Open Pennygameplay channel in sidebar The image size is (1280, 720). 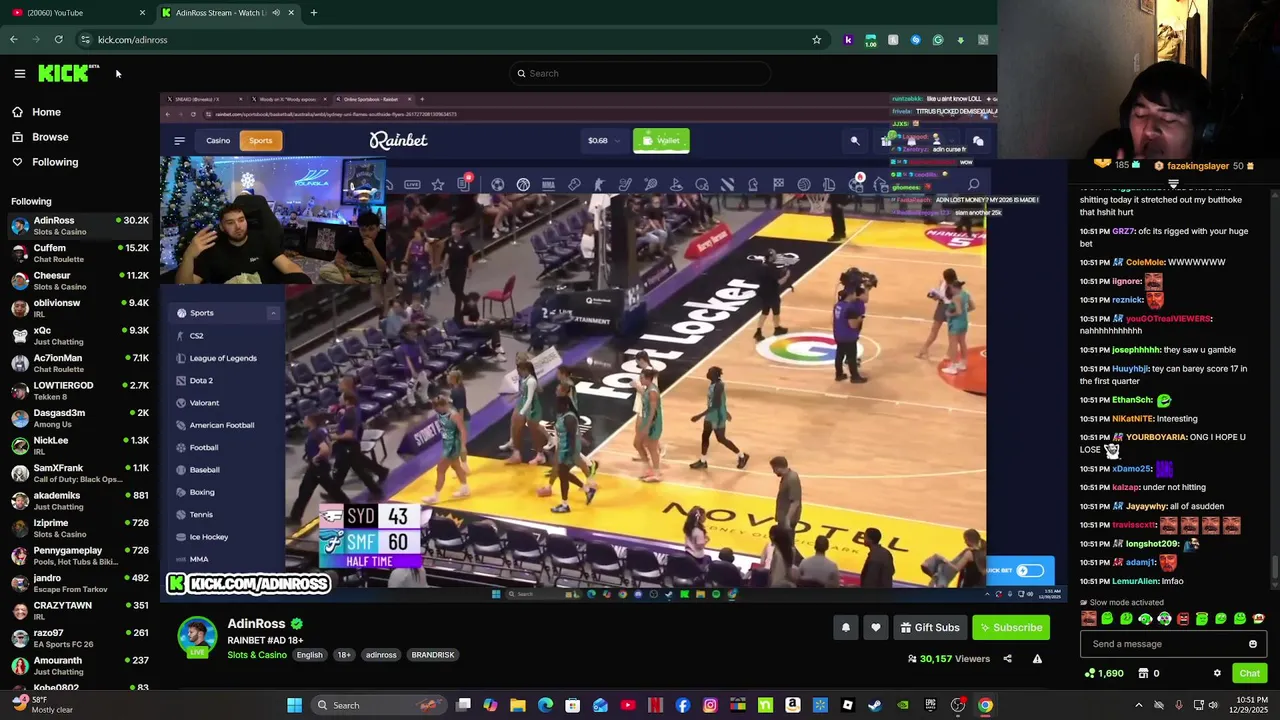[80, 556]
